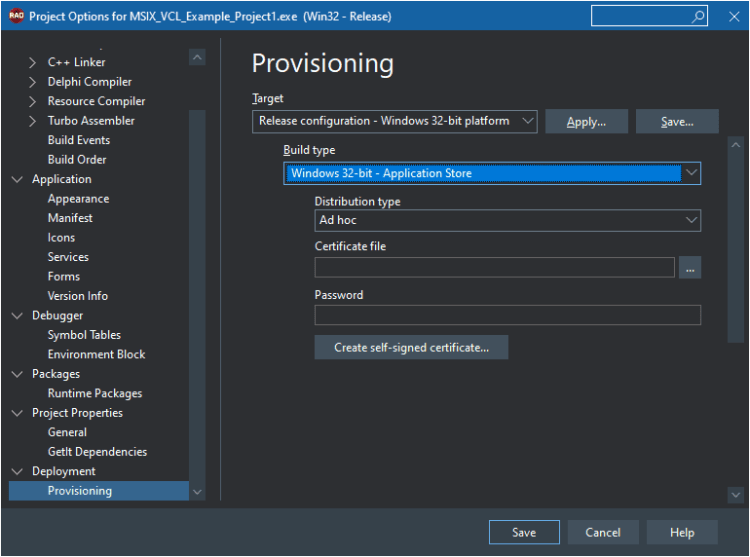Collapse the Application tree node

17,179
